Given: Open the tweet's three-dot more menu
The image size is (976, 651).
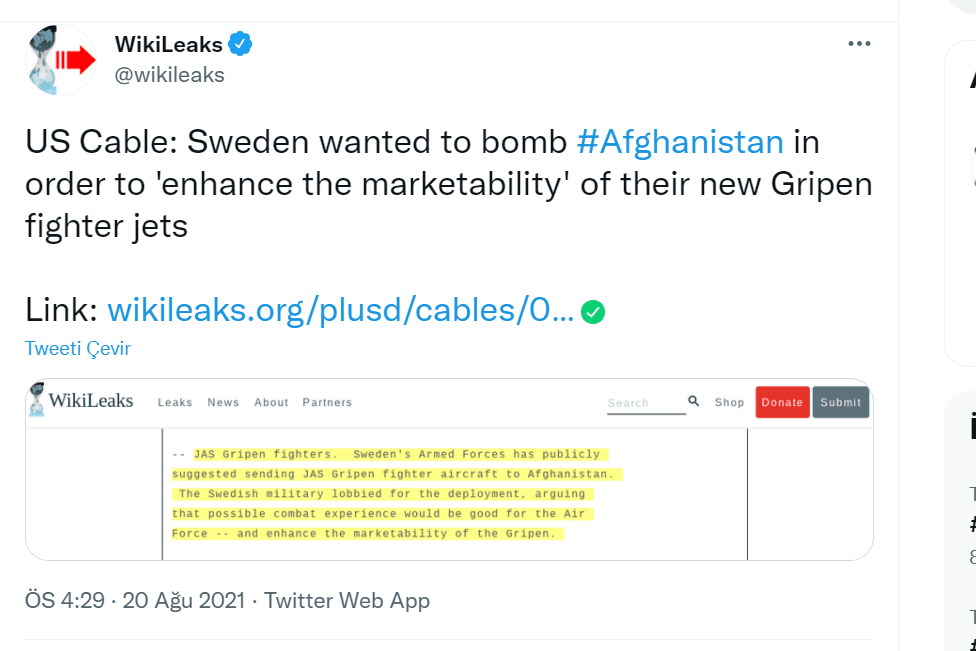Looking at the screenshot, I should [859, 44].
